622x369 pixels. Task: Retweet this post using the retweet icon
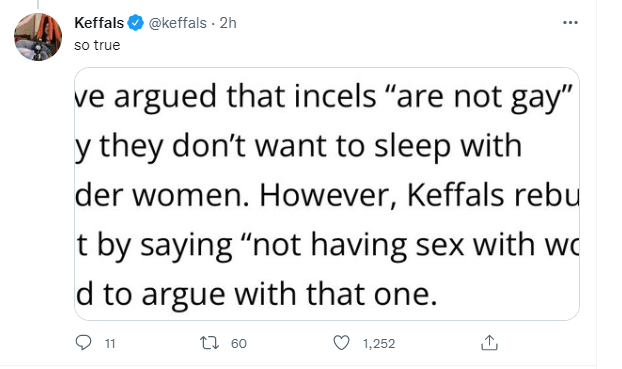tap(209, 343)
